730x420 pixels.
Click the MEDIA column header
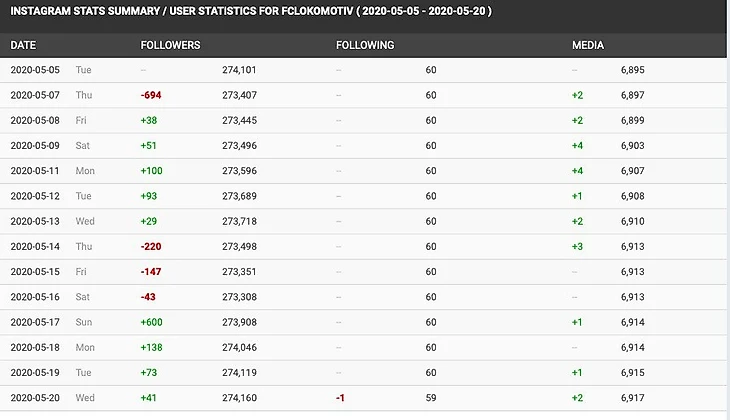[588, 45]
